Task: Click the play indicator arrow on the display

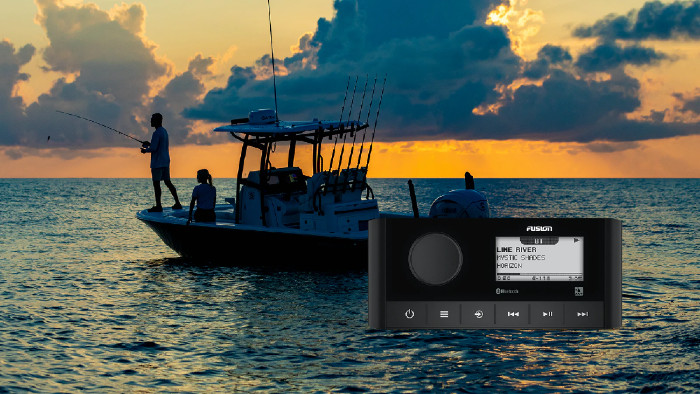Action: (x=576, y=241)
